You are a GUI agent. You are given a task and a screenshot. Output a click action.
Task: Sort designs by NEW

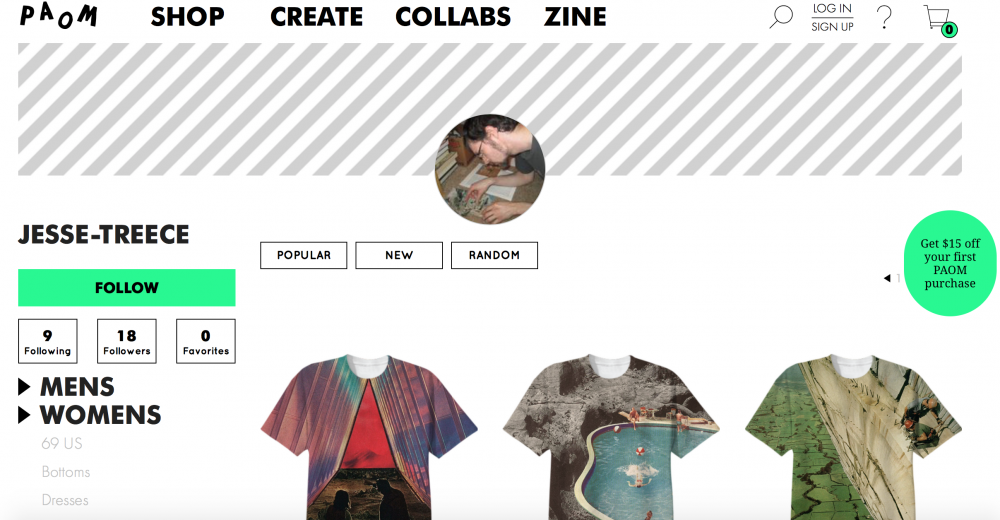(x=399, y=255)
